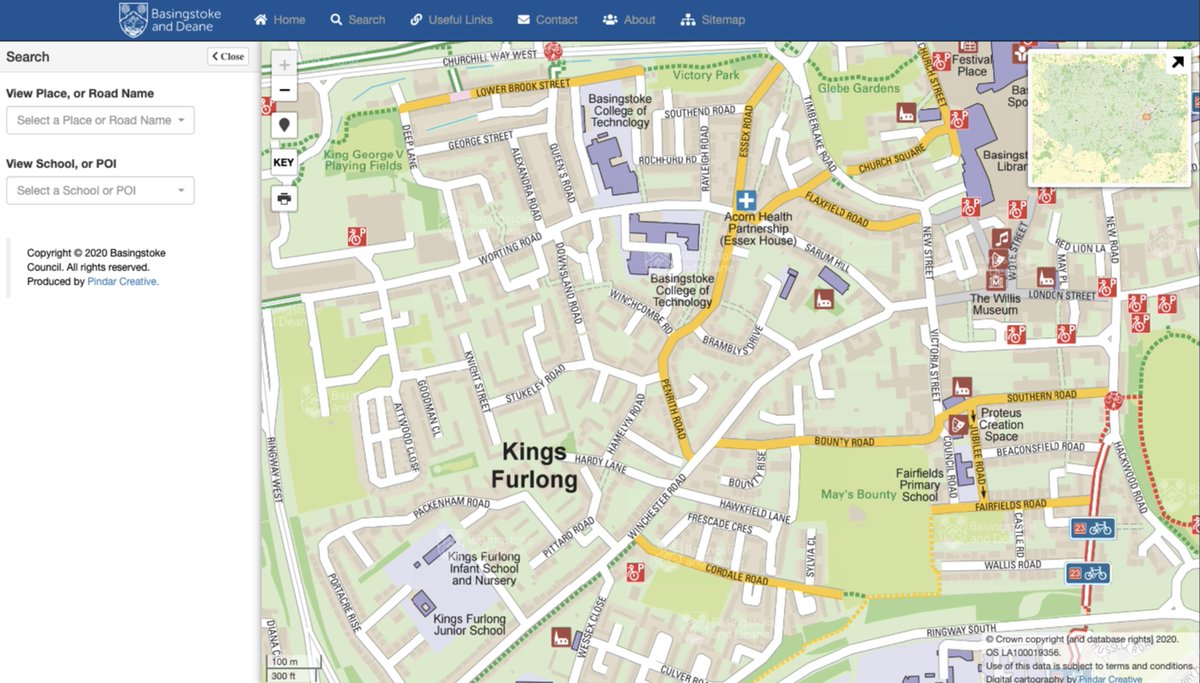The width and height of the screenshot is (1200, 683).
Task: Open the About page
Action: coord(629,19)
